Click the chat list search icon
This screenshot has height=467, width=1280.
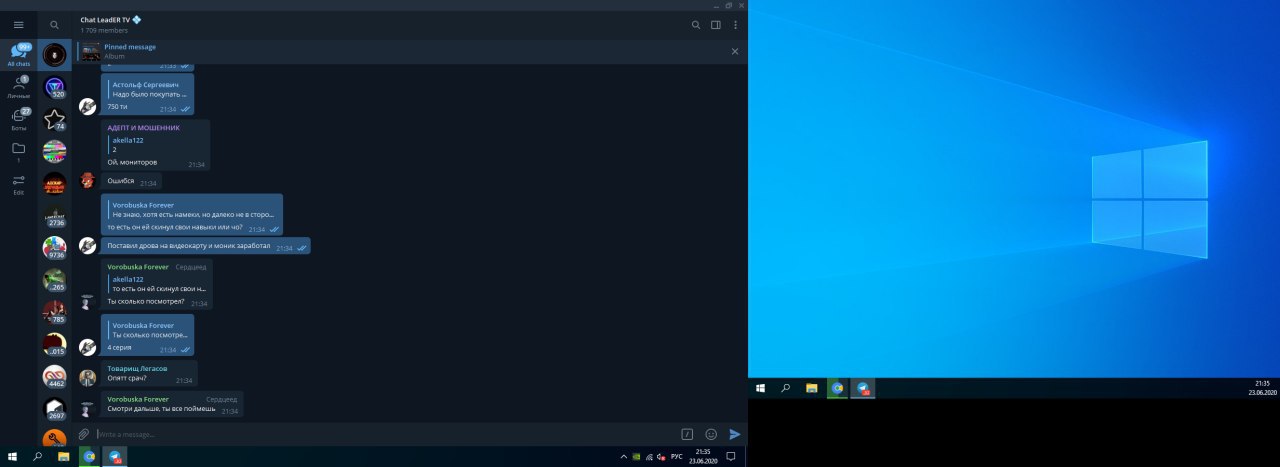[54, 25]
